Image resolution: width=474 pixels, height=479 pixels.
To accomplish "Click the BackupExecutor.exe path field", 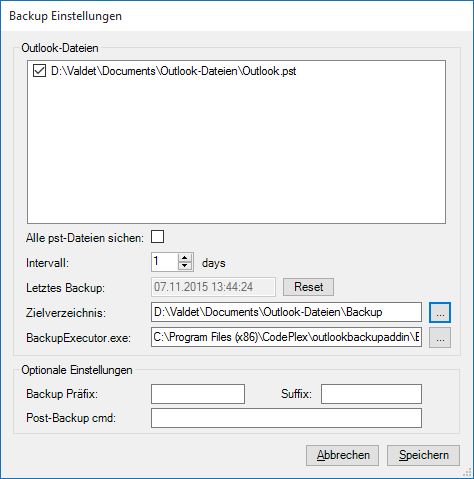I will pyautogui.click(x=286, y=337).
